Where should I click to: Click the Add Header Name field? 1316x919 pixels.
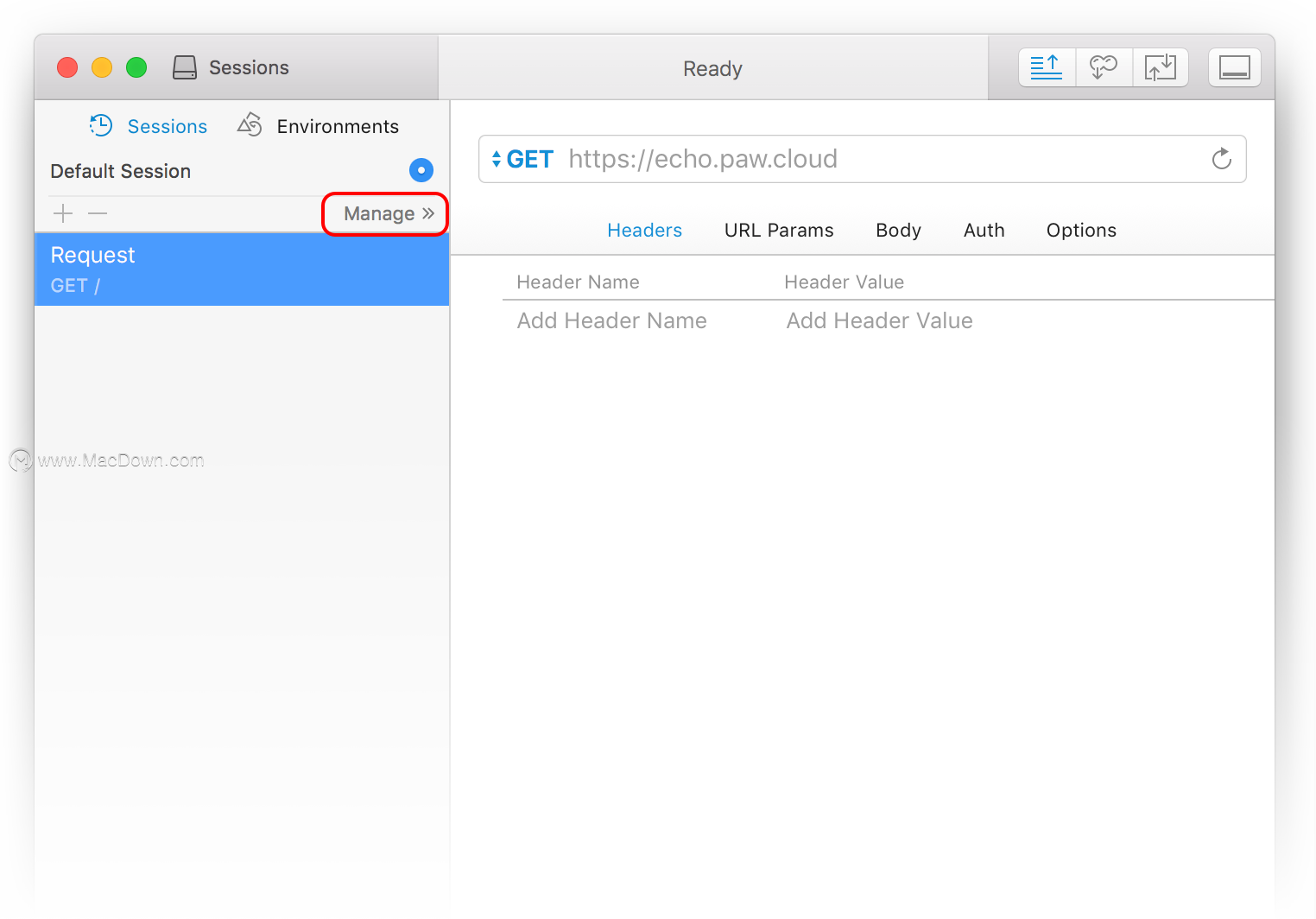611,320
